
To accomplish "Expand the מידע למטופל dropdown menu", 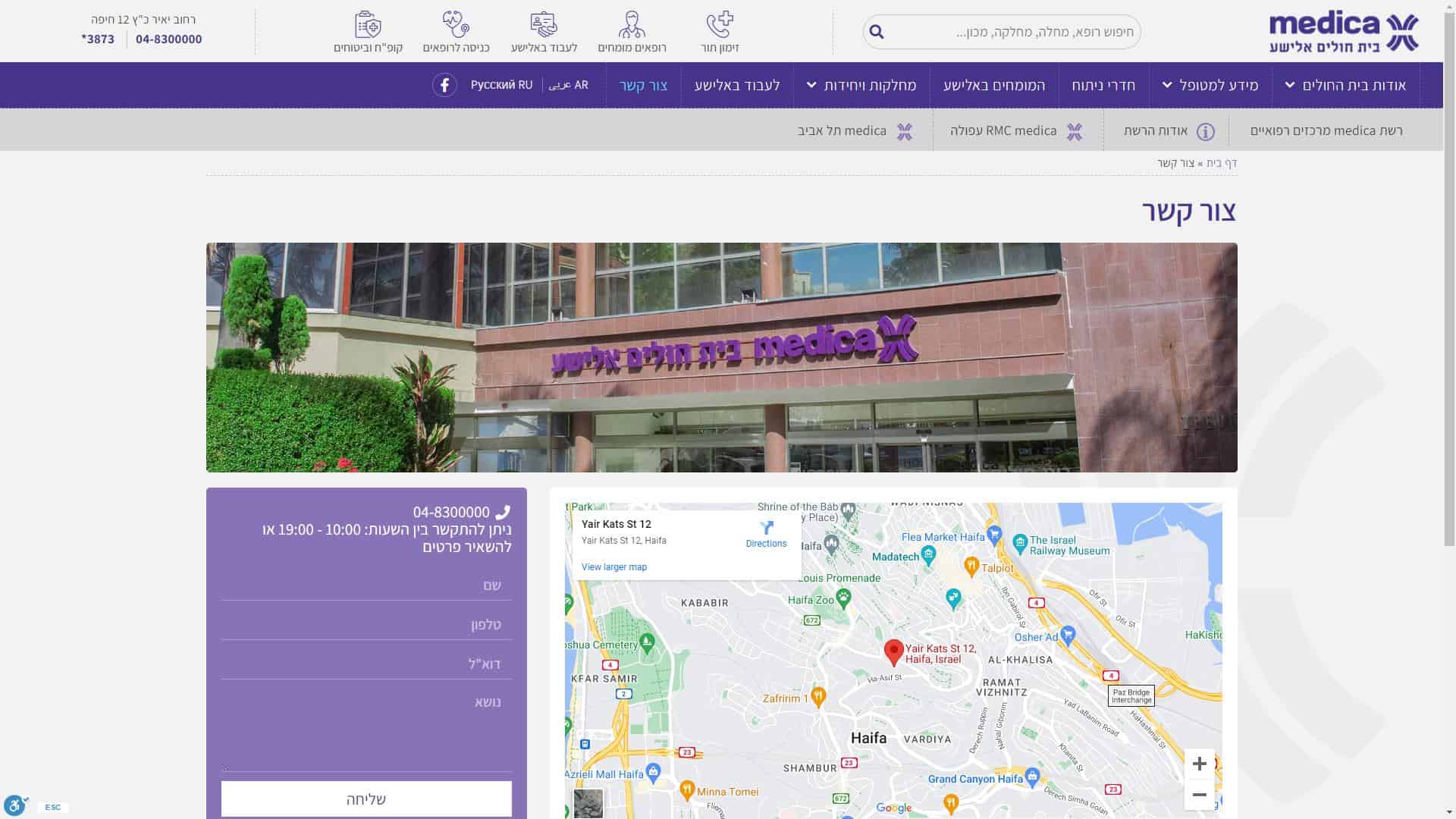I will click(1210, 85).
